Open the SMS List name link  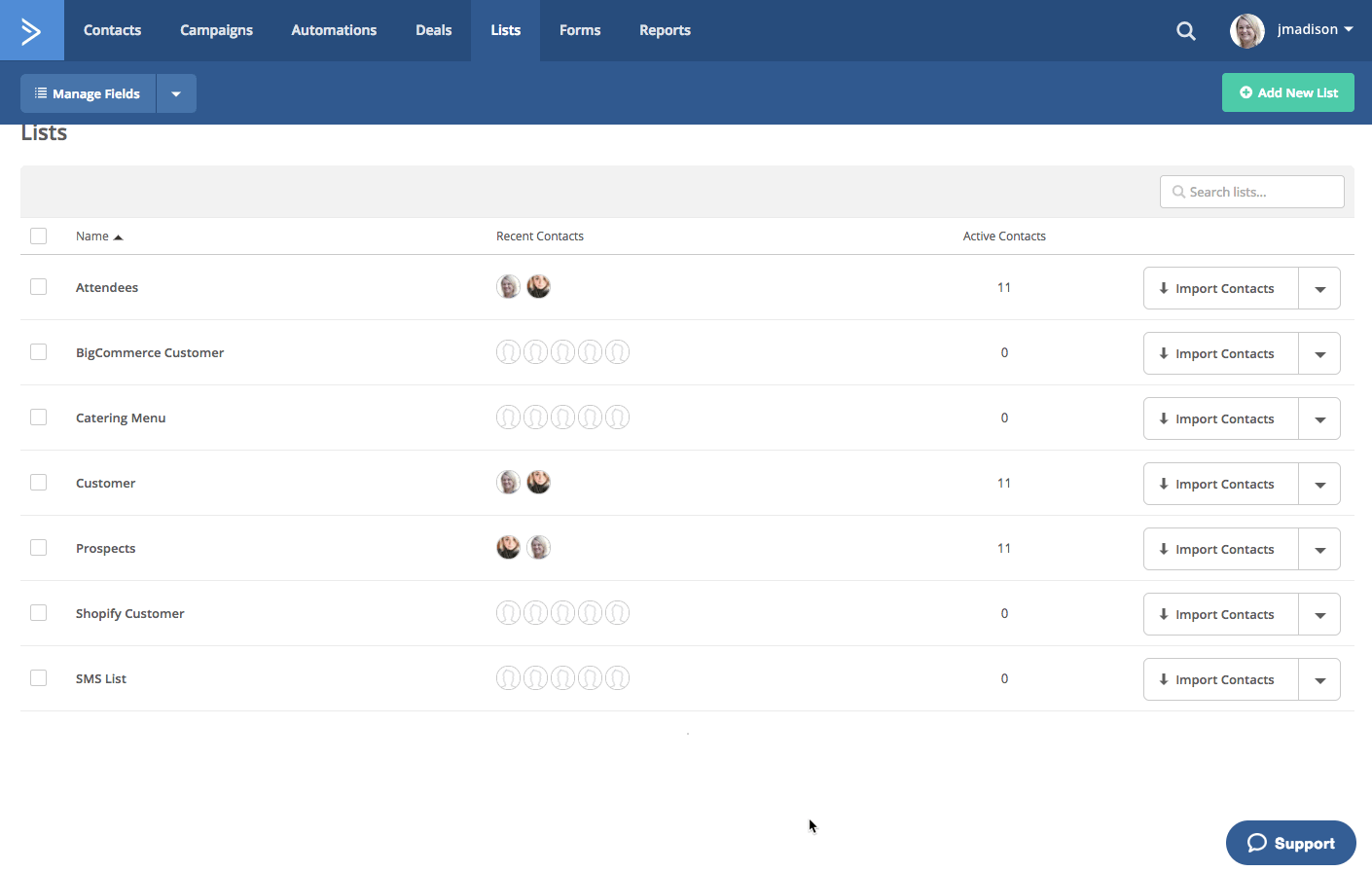[101, 678]
